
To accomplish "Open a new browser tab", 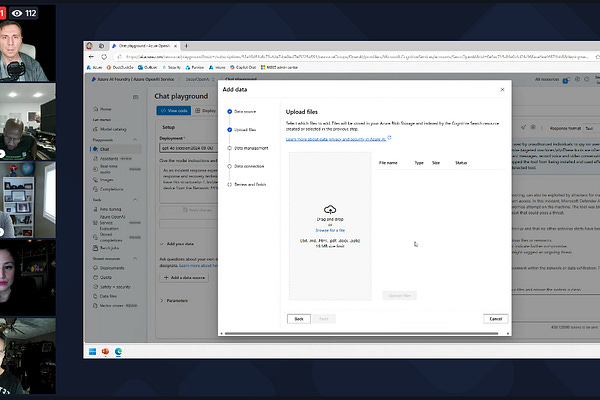I will pyautogui.click(x=186, y=46).
